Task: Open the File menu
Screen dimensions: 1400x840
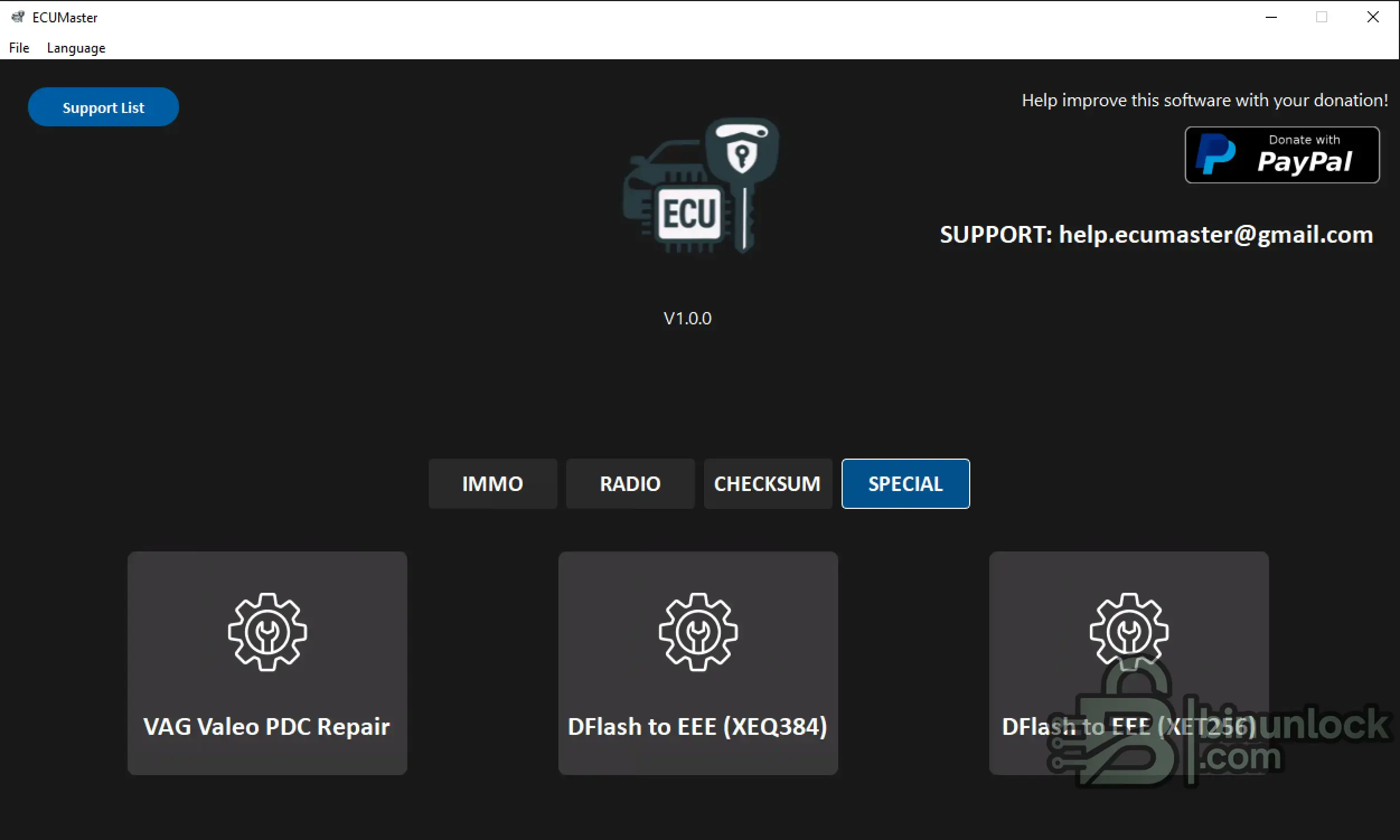Action: [19, 48]
